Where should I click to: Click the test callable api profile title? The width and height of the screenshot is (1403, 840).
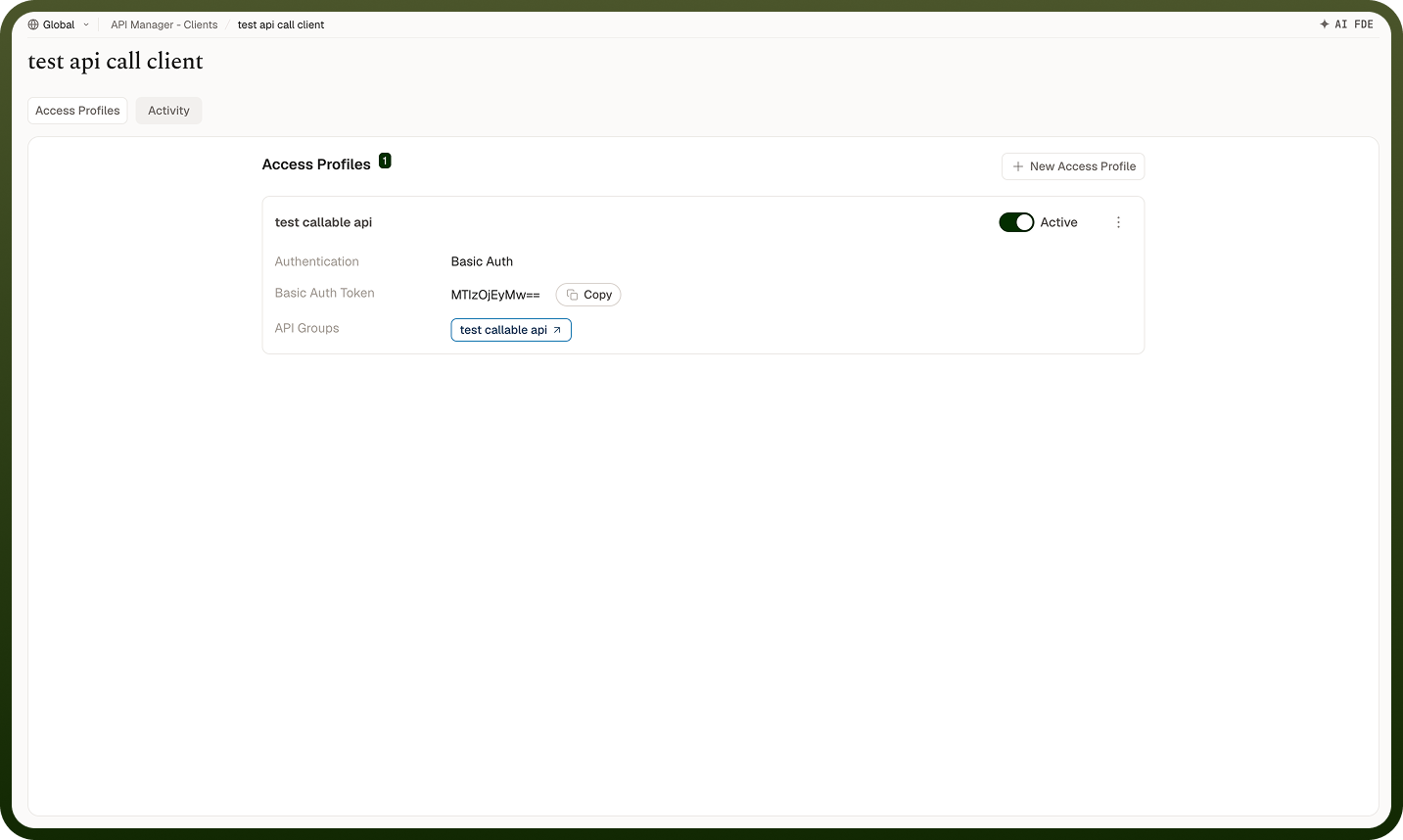(323, 222)
